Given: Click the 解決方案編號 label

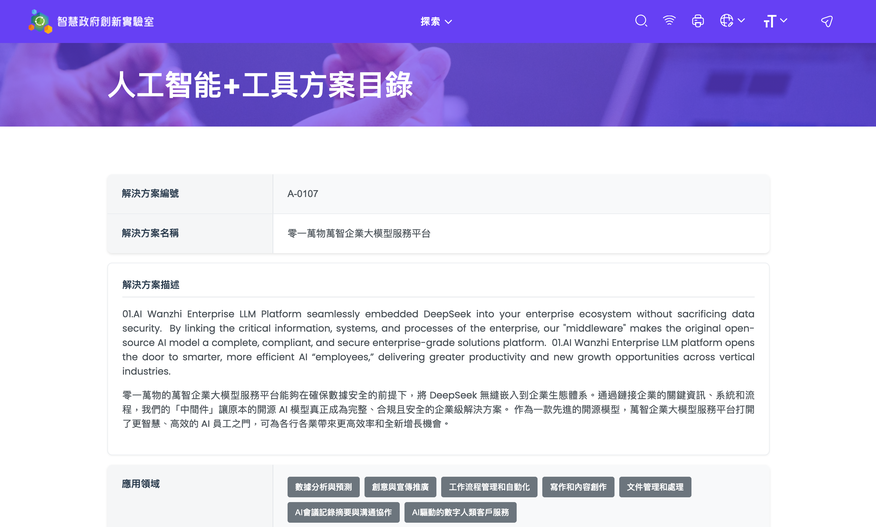Looking at the screenshot, I should pyautogui.click(x=150, y=193).
